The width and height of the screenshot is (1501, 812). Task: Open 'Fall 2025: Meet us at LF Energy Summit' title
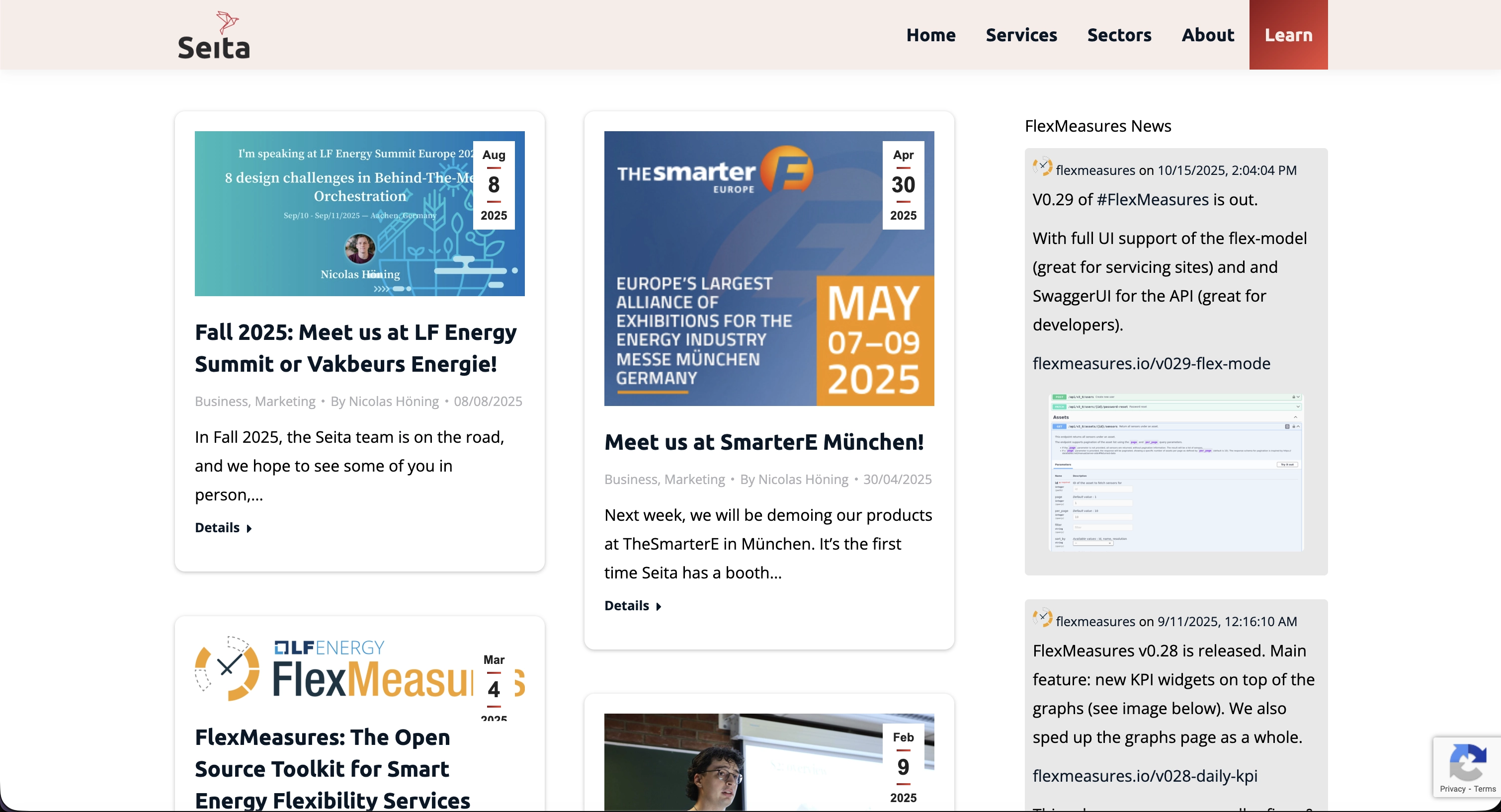355,348
